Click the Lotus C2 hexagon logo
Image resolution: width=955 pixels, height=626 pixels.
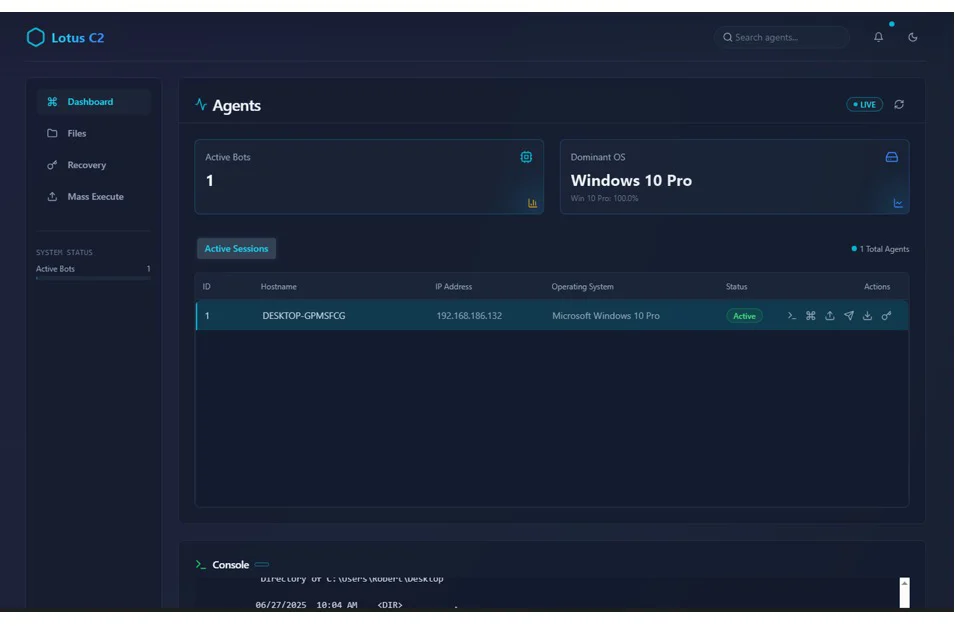point(35,37)
